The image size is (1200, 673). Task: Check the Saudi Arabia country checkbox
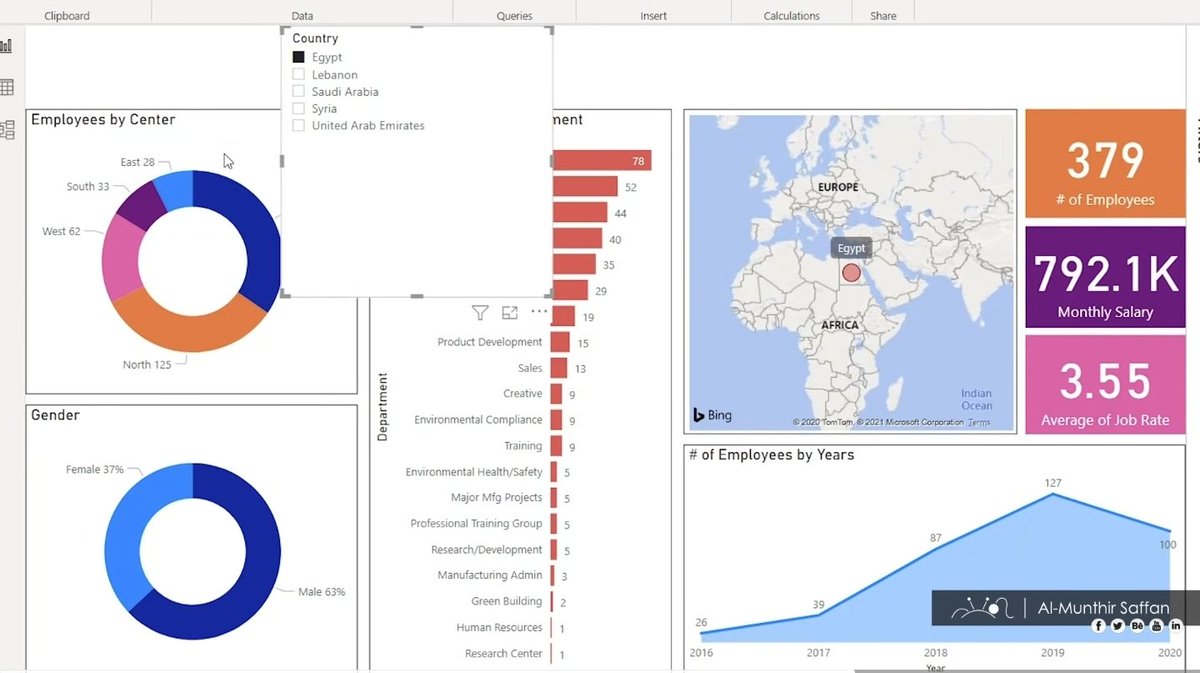[x=298, y=92]
